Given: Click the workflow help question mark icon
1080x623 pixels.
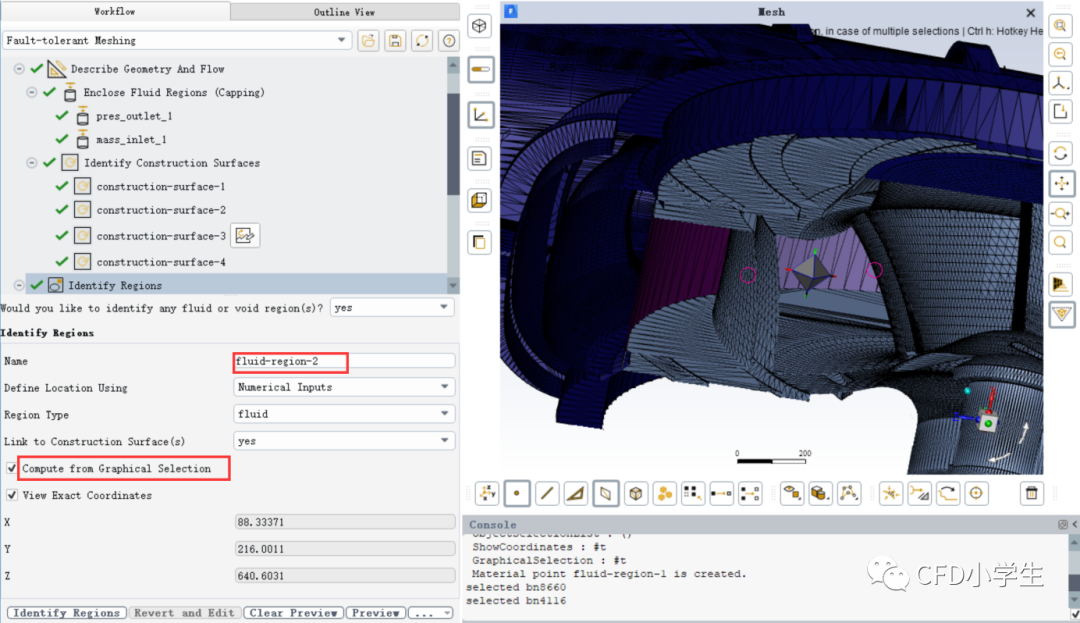Looking at the screenshot, I should click(449, 41).
